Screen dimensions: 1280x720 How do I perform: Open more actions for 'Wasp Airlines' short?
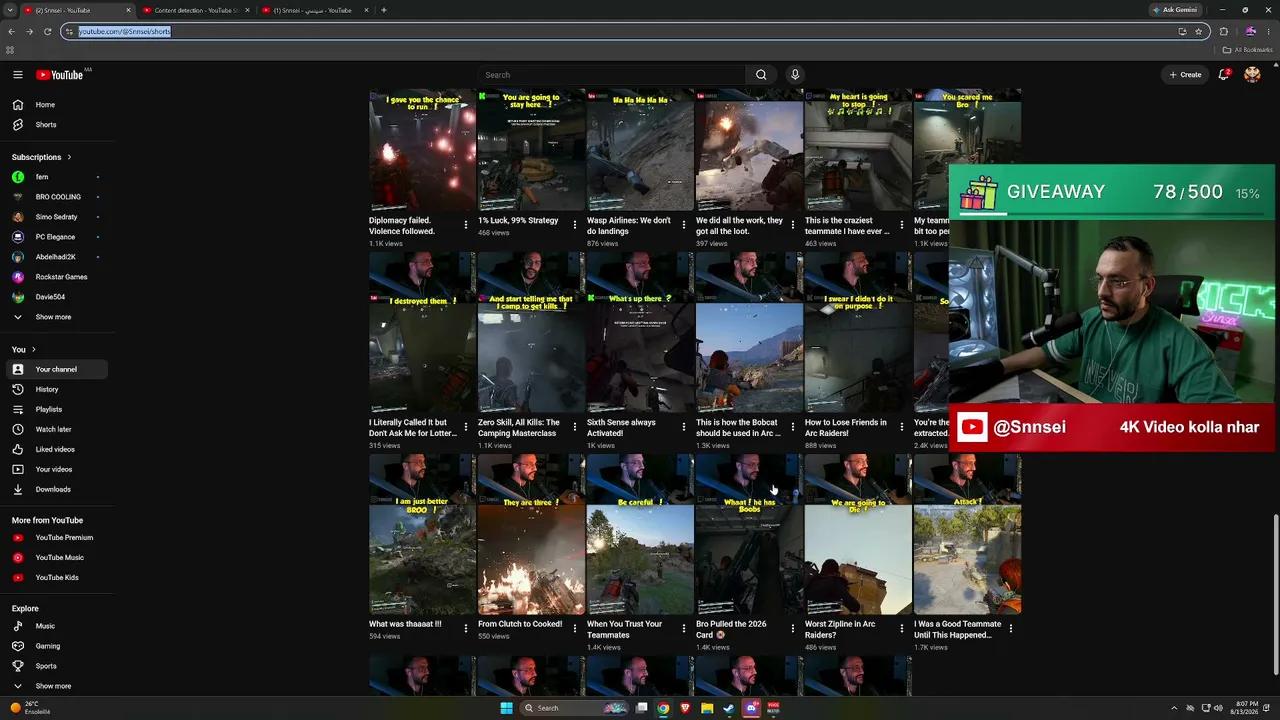(x=684, y=225)
